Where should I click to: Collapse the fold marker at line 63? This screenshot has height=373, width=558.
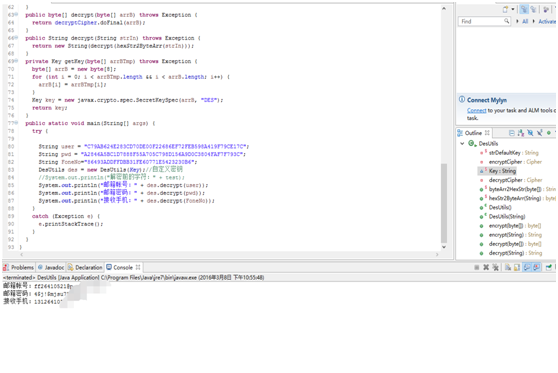pyautogui.click(x=16, y=15)
